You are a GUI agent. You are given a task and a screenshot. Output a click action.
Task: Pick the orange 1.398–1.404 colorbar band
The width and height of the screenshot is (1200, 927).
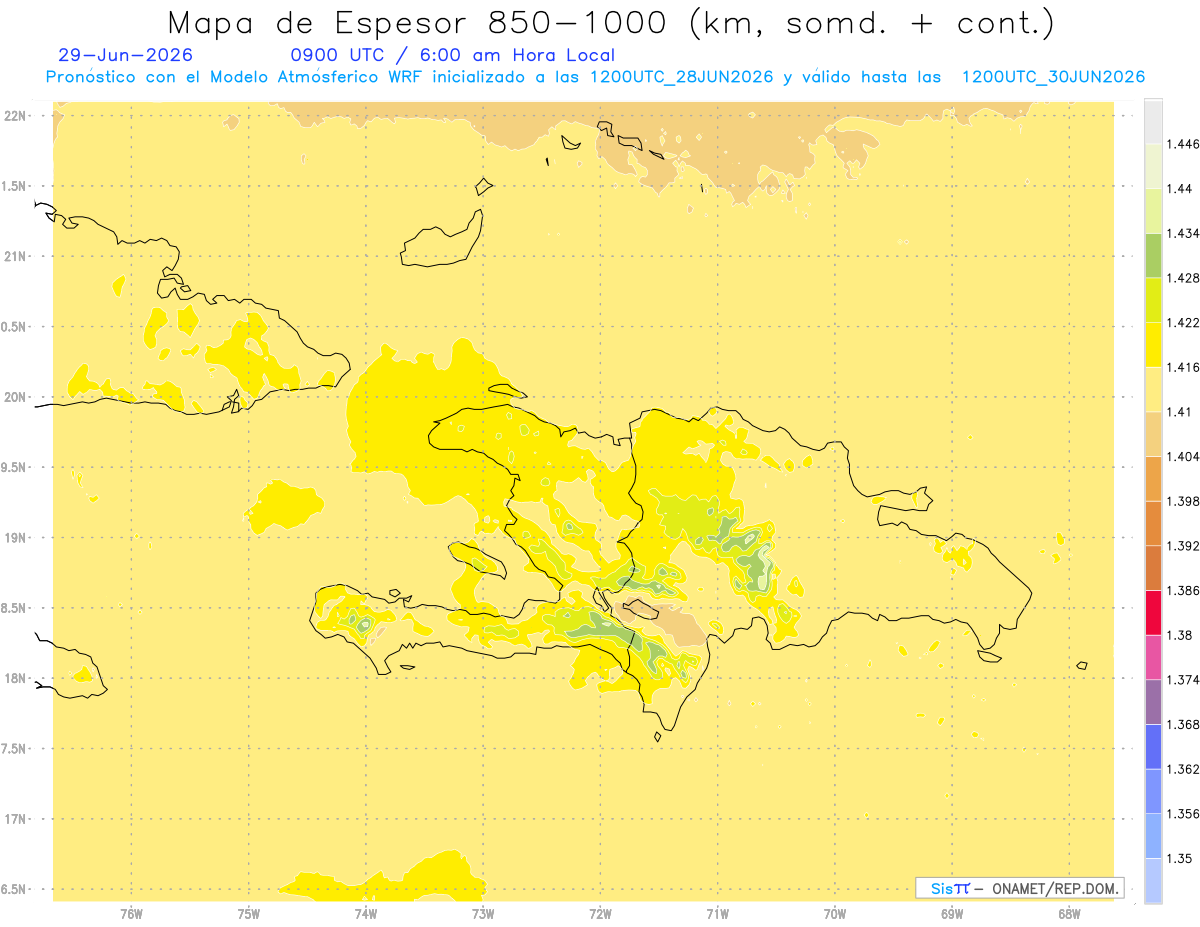tap(1153, 478)
